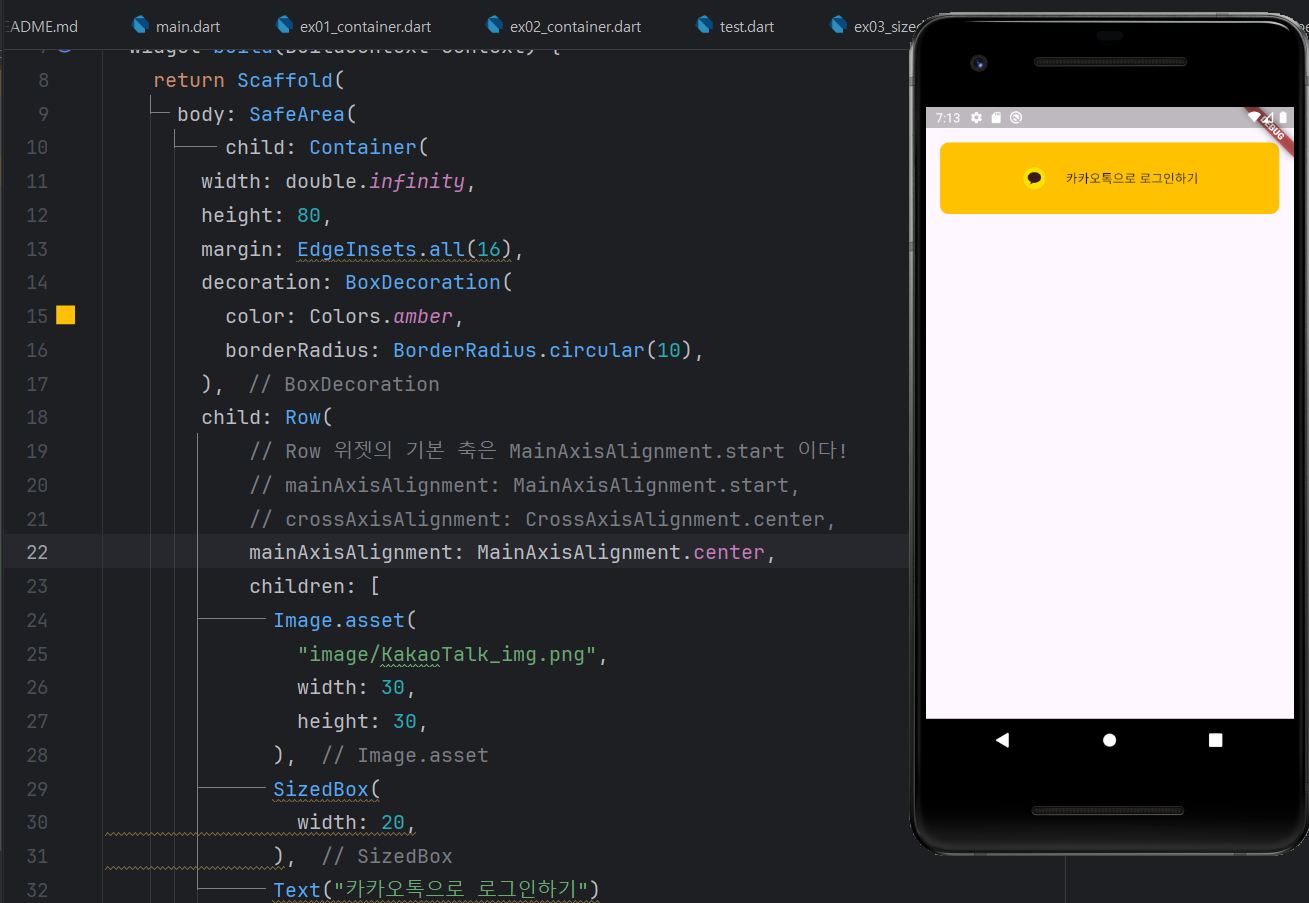Click the height: 30 value on line 27
This screenshot has height=903, width=1309.
(x=405, y=721)
